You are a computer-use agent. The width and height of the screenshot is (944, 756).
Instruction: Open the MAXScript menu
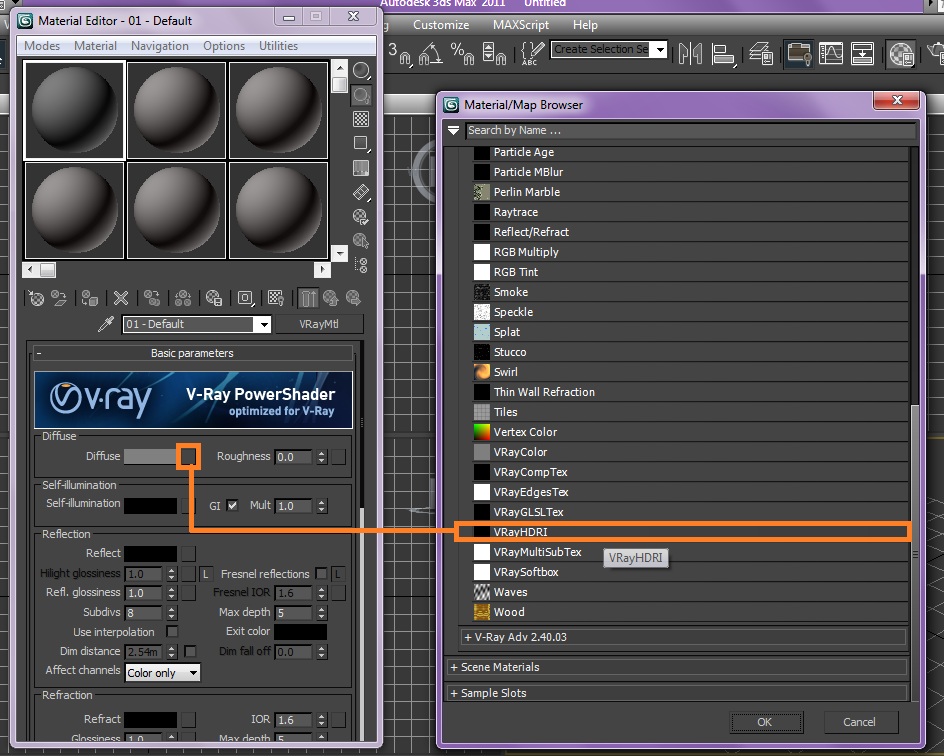pyautogui.click(x=521, y=25)
